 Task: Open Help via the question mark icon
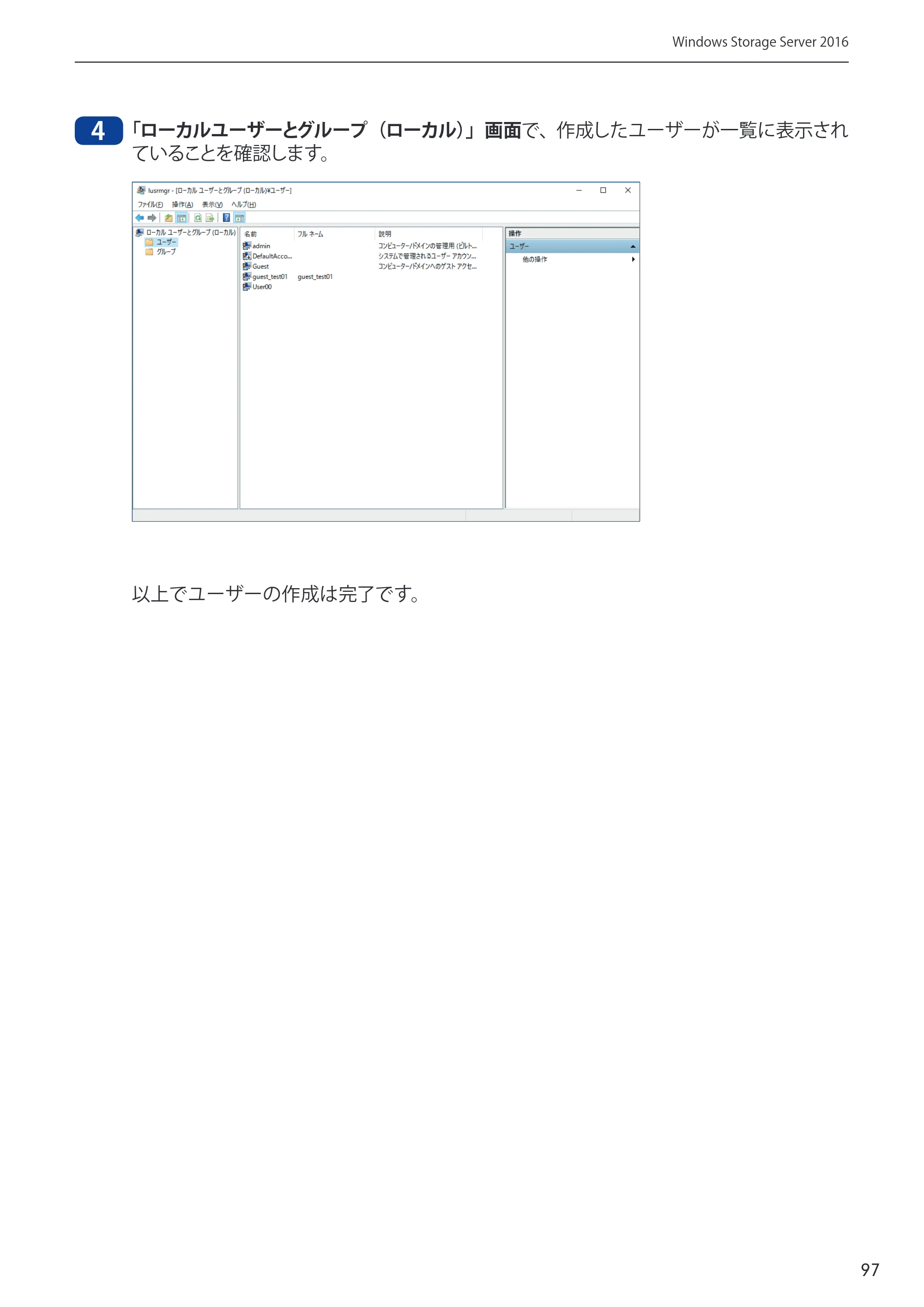[x=226, y=218]
